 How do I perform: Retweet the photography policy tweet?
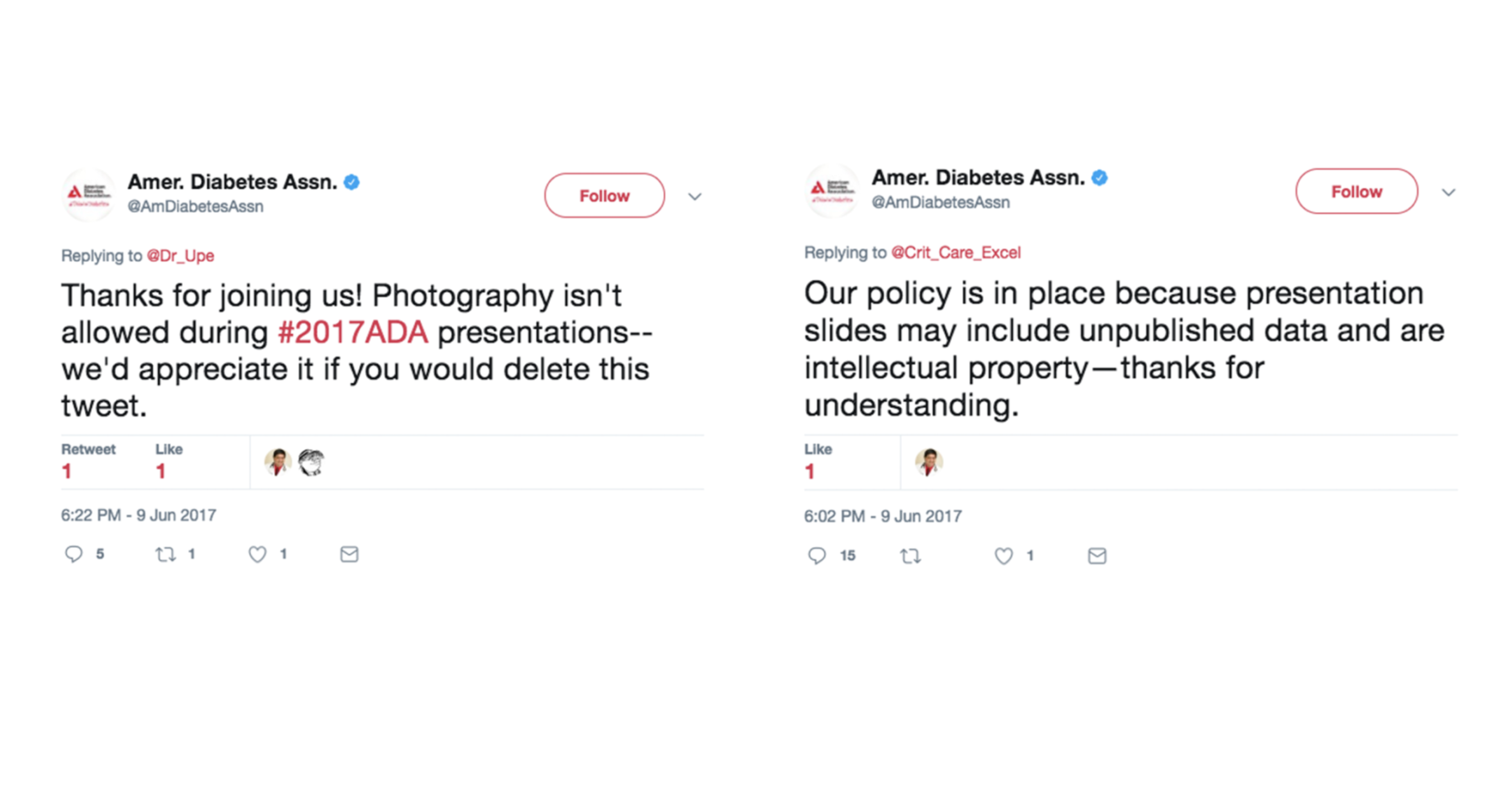pyautogui.click(x=165, y=554)
